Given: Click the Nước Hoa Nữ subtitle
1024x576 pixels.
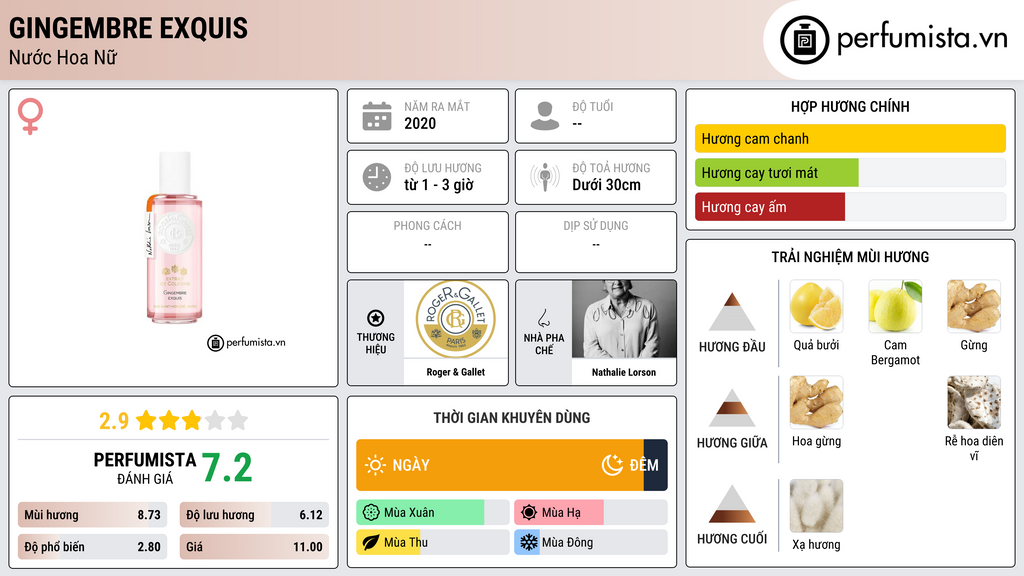Looking at the screenshot, I should (63, 58).
